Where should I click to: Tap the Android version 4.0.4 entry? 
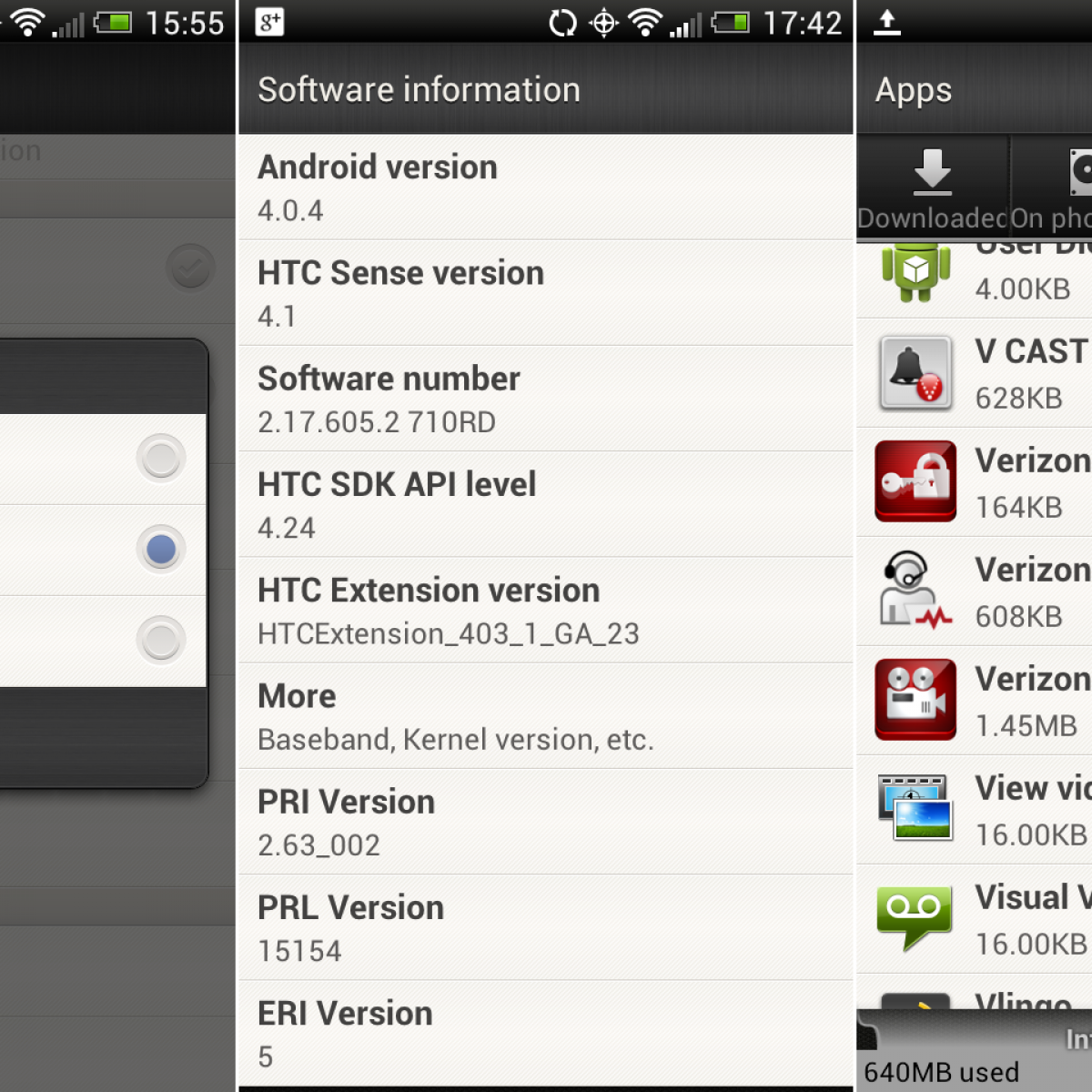(546, 187)
